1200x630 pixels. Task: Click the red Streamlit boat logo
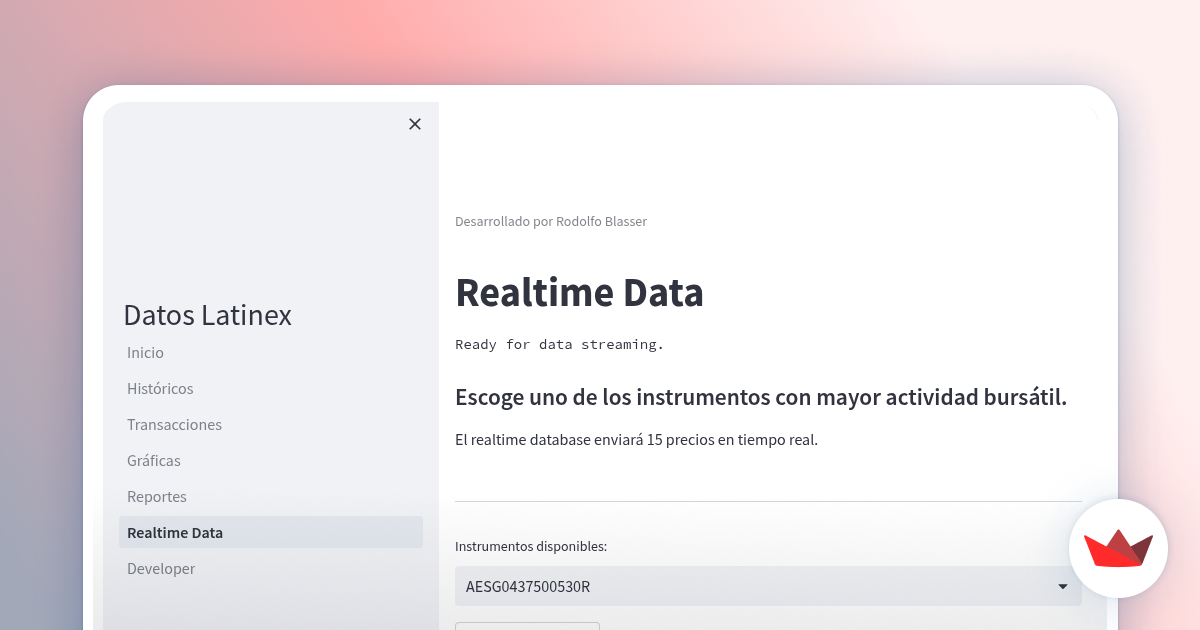[1118, 549]
